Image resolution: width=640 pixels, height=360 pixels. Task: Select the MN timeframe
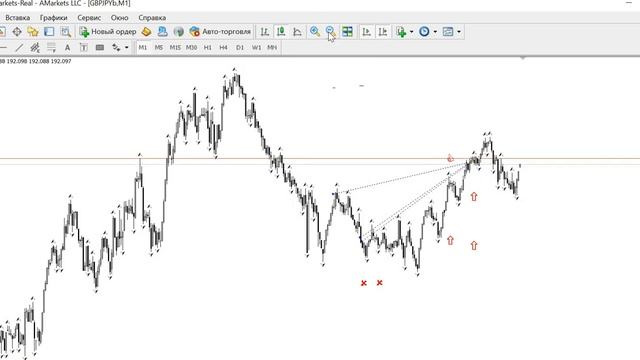tap(272, 48)
